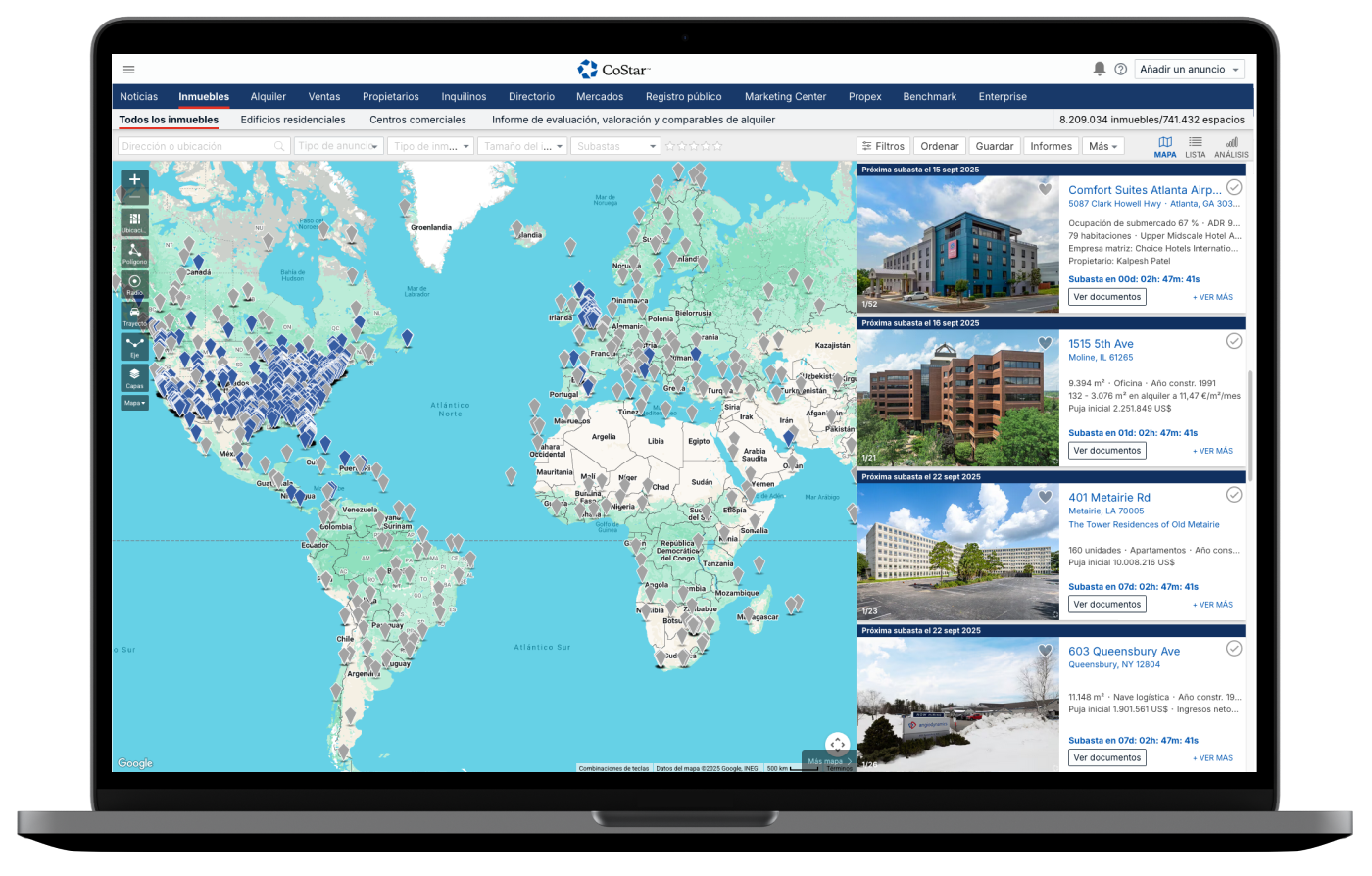Expand the Añadir un anuncio dropdown
This screenshot has width=1372, height=876.
1190,70
